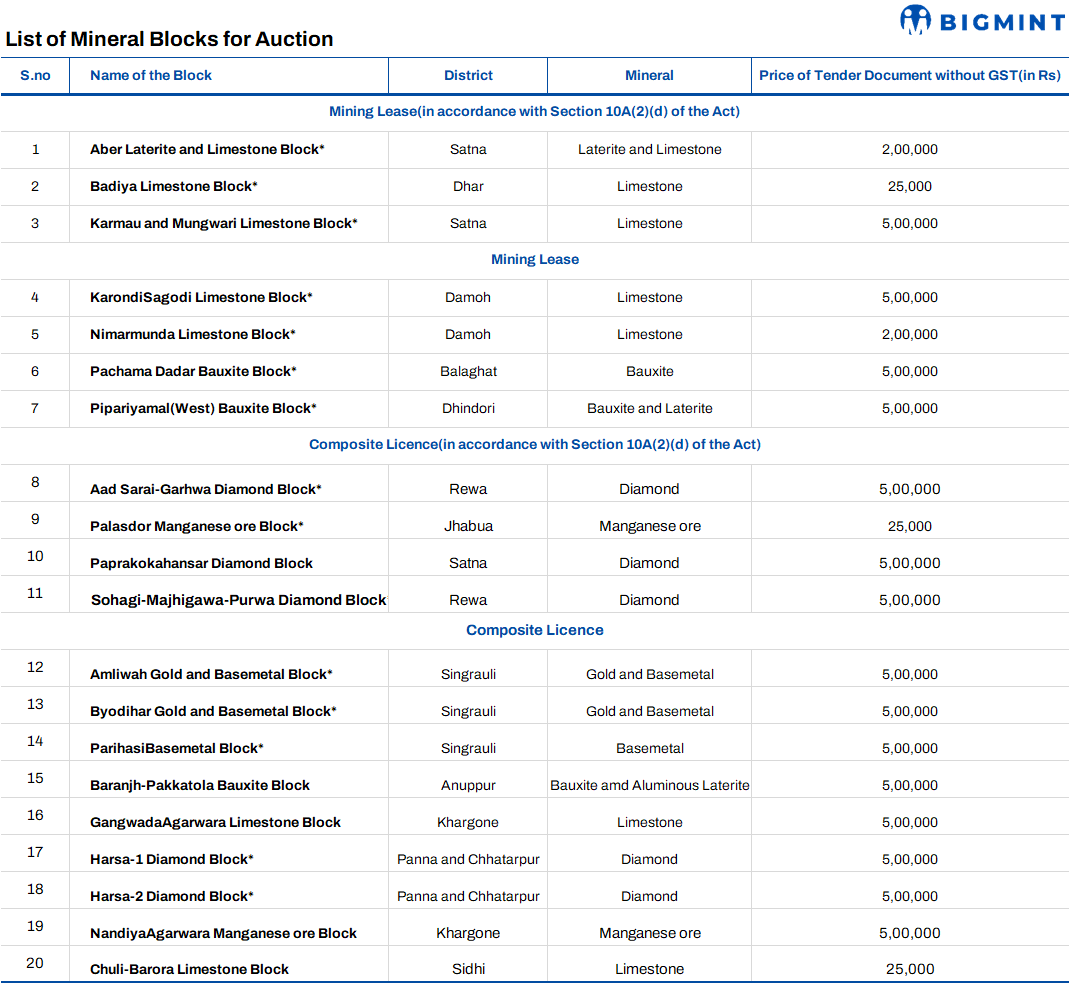The width and height of the screenshot is (1071, 987).
Task: Select 'Palasdor Manganese ore Block' entry
Action: [197, 526]
